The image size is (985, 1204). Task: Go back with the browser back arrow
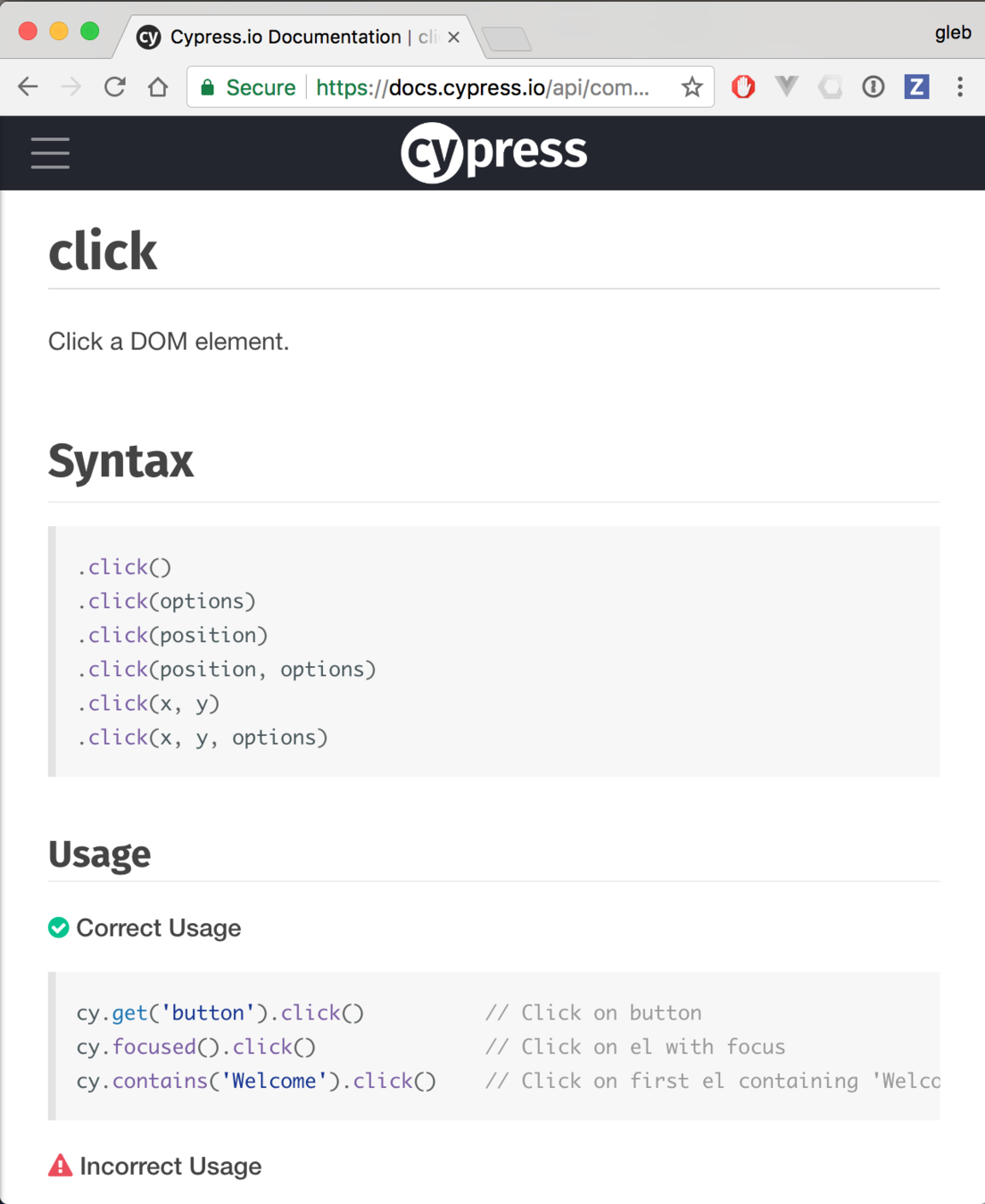[x=28, y=87]
